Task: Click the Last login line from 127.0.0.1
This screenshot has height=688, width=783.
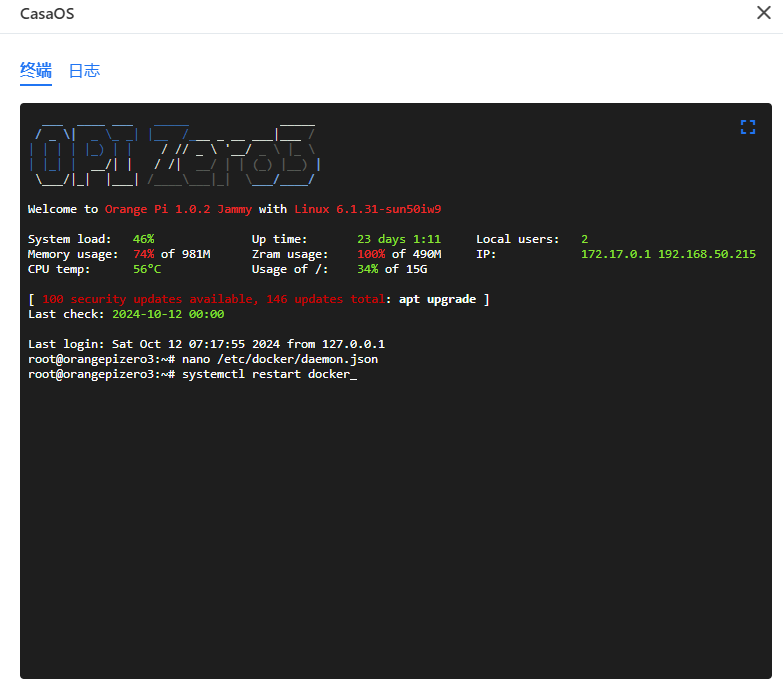Action: [206, 344]
